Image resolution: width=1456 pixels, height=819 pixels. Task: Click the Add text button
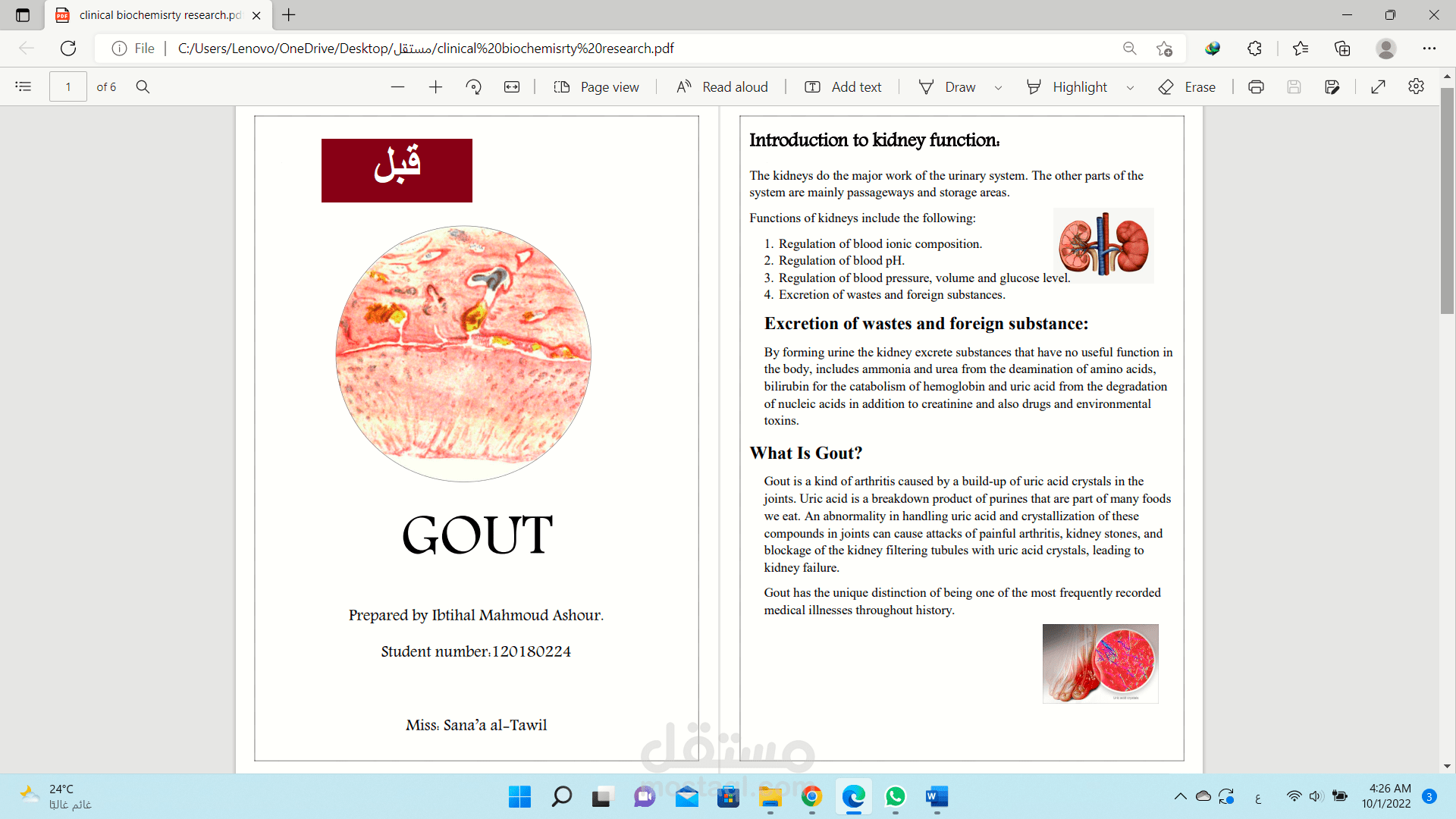tap(843, 87)
